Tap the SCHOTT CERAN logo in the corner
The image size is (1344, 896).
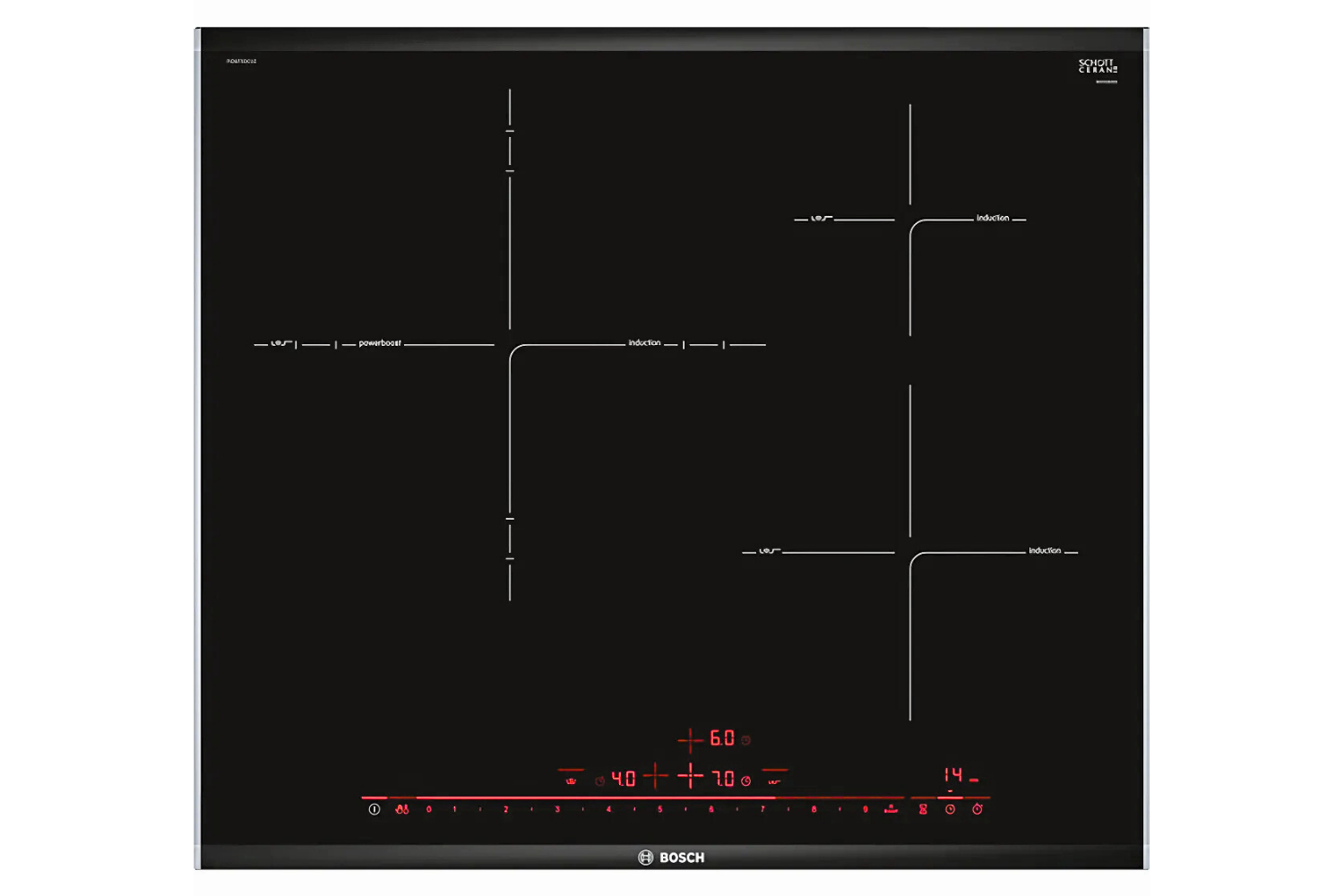[x=1098, y=66]
